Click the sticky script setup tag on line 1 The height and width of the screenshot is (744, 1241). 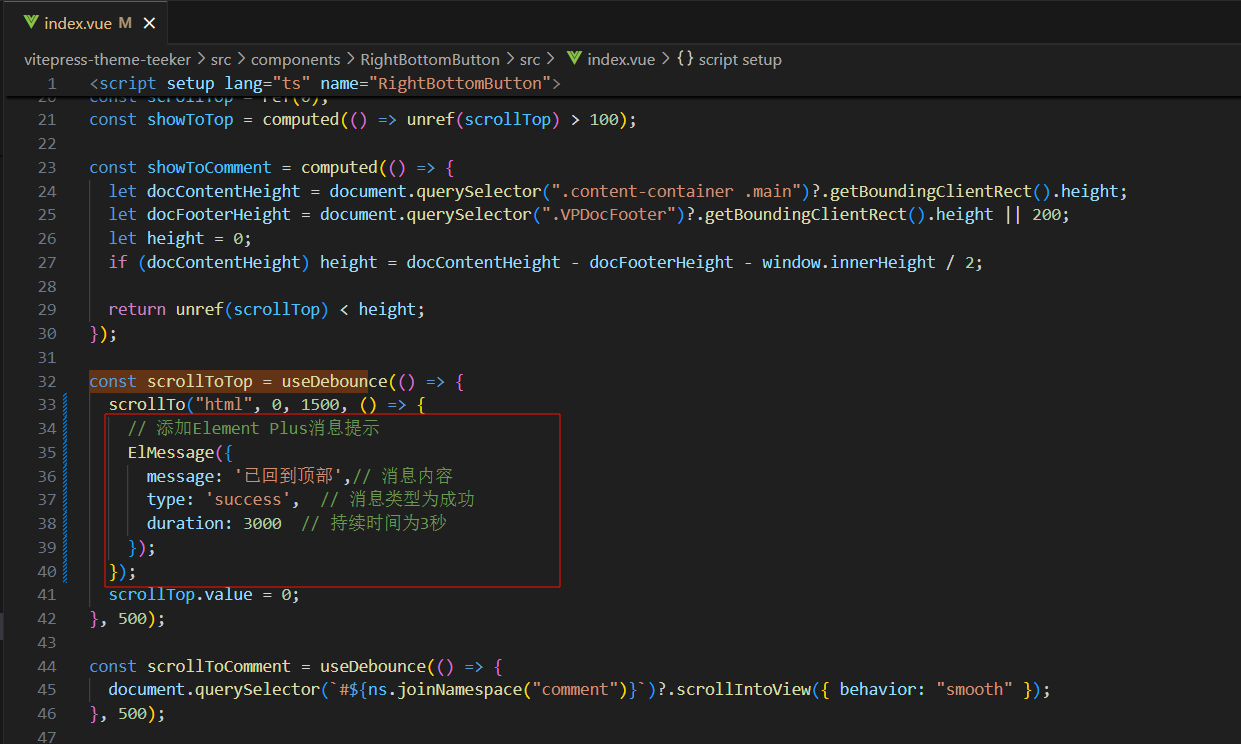pyautogui.click(x=325, y=83)
